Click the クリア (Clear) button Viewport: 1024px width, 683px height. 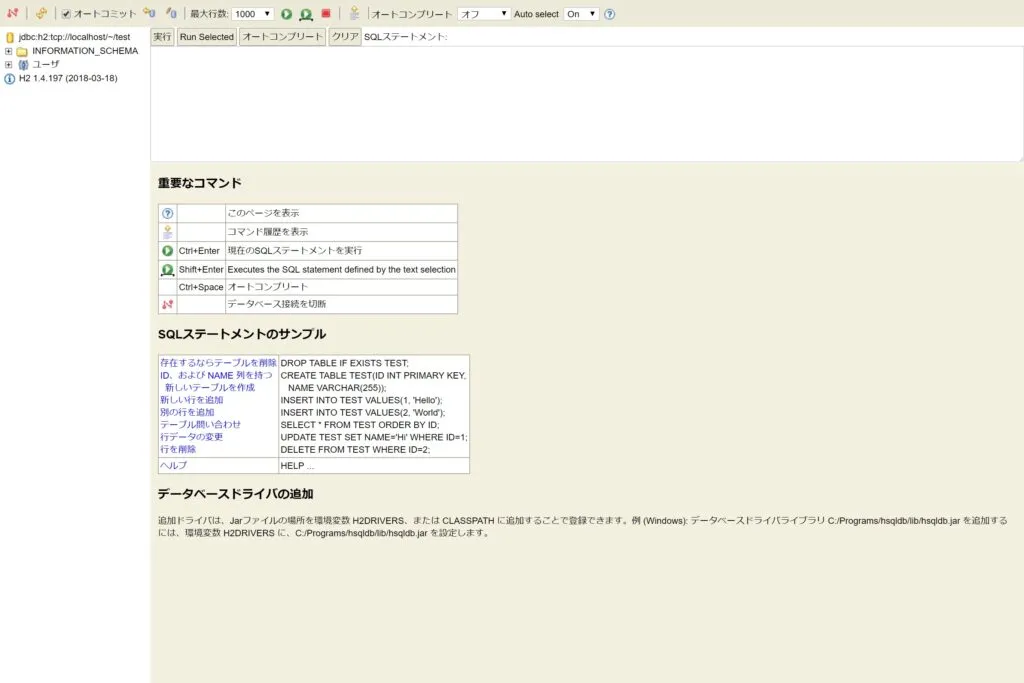[345, 37]
